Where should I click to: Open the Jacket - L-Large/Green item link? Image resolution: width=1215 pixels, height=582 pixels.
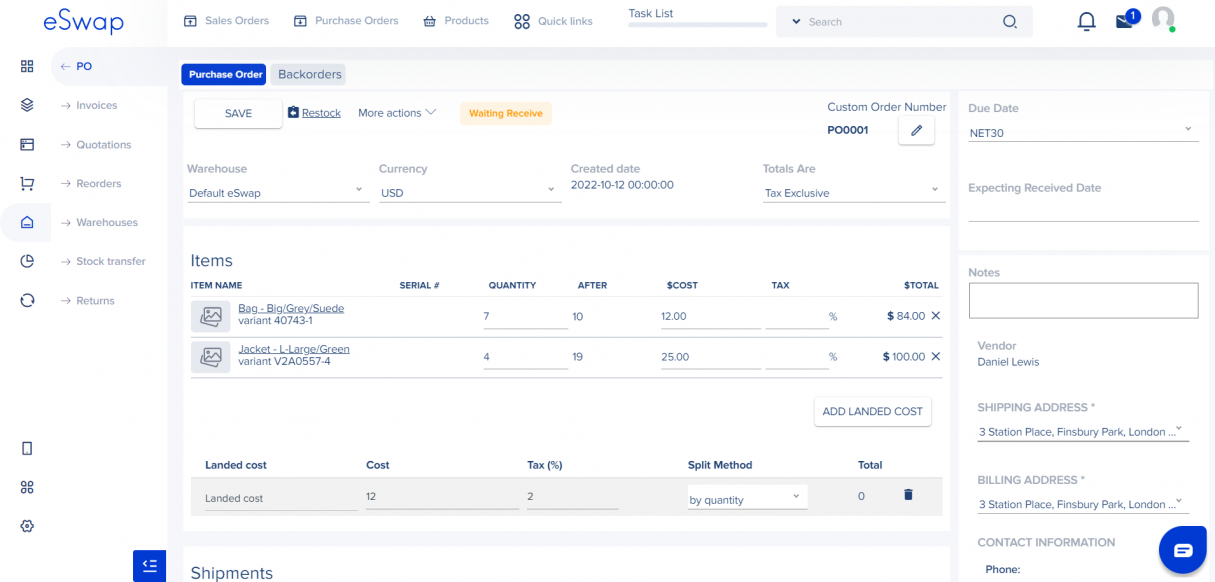pos(294,349)
